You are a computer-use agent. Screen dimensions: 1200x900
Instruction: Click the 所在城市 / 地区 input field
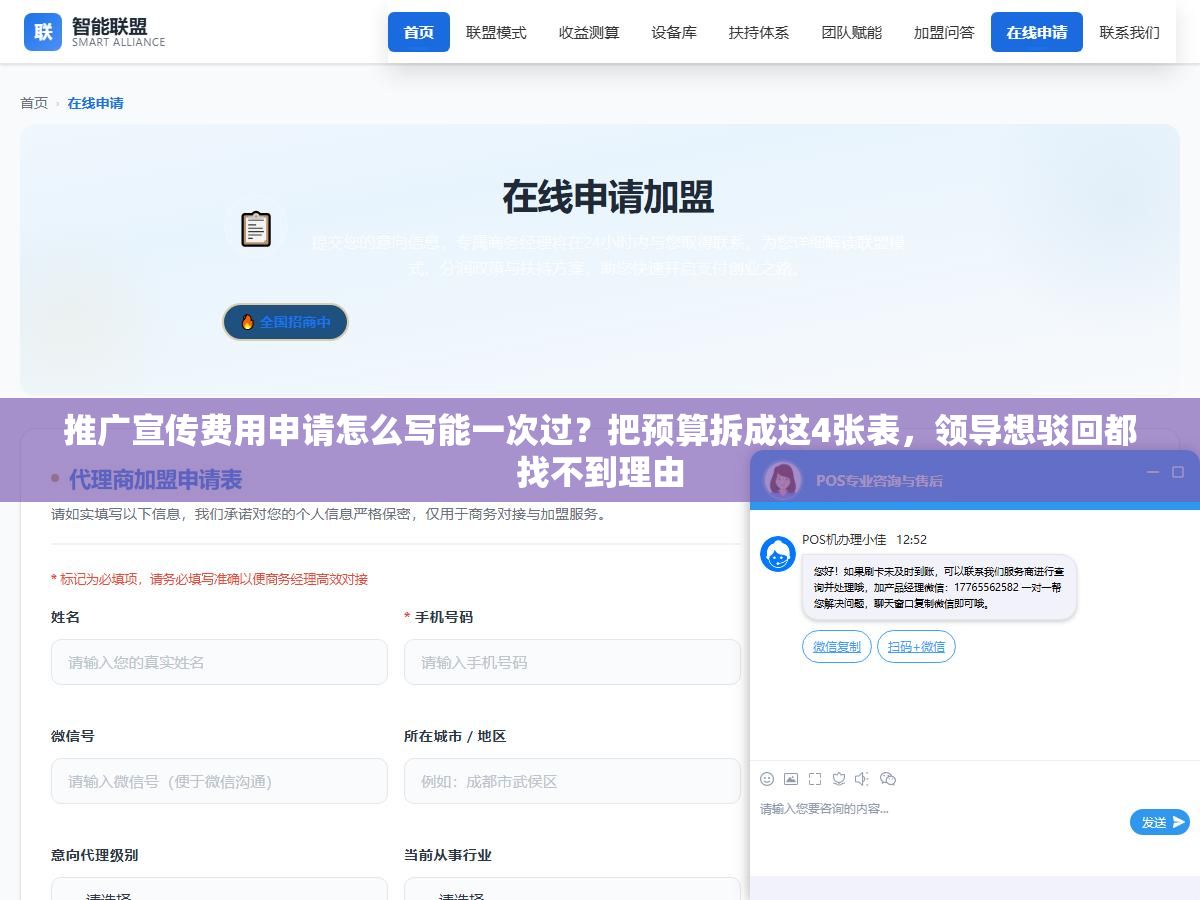click(x=572, y=781)
